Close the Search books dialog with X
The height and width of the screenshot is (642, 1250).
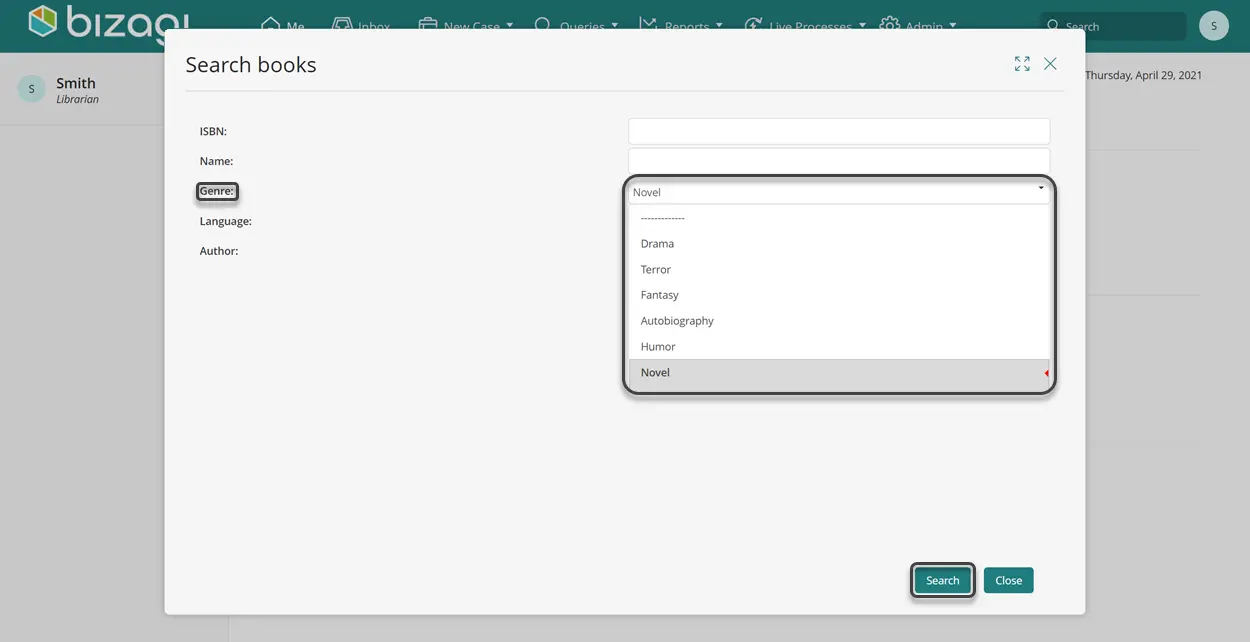coord(1050,64)
